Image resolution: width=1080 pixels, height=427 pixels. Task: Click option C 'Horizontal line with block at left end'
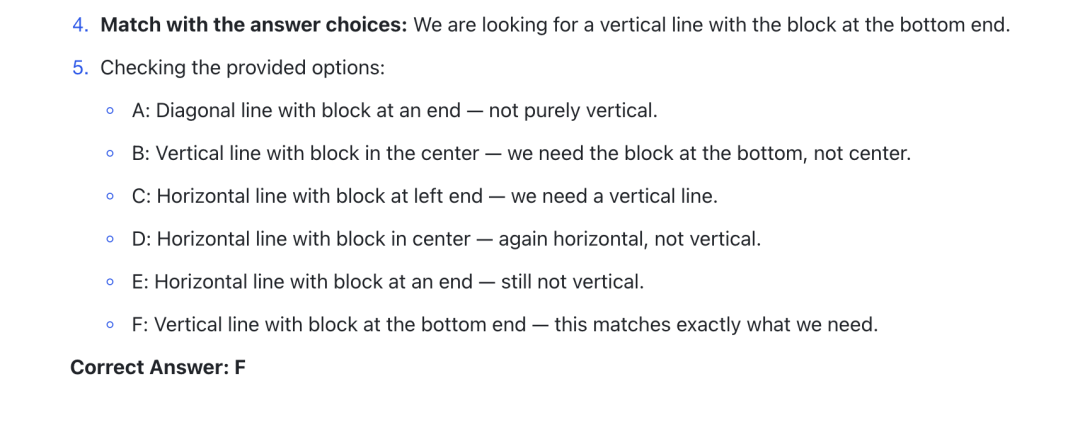tap(320, 196)
